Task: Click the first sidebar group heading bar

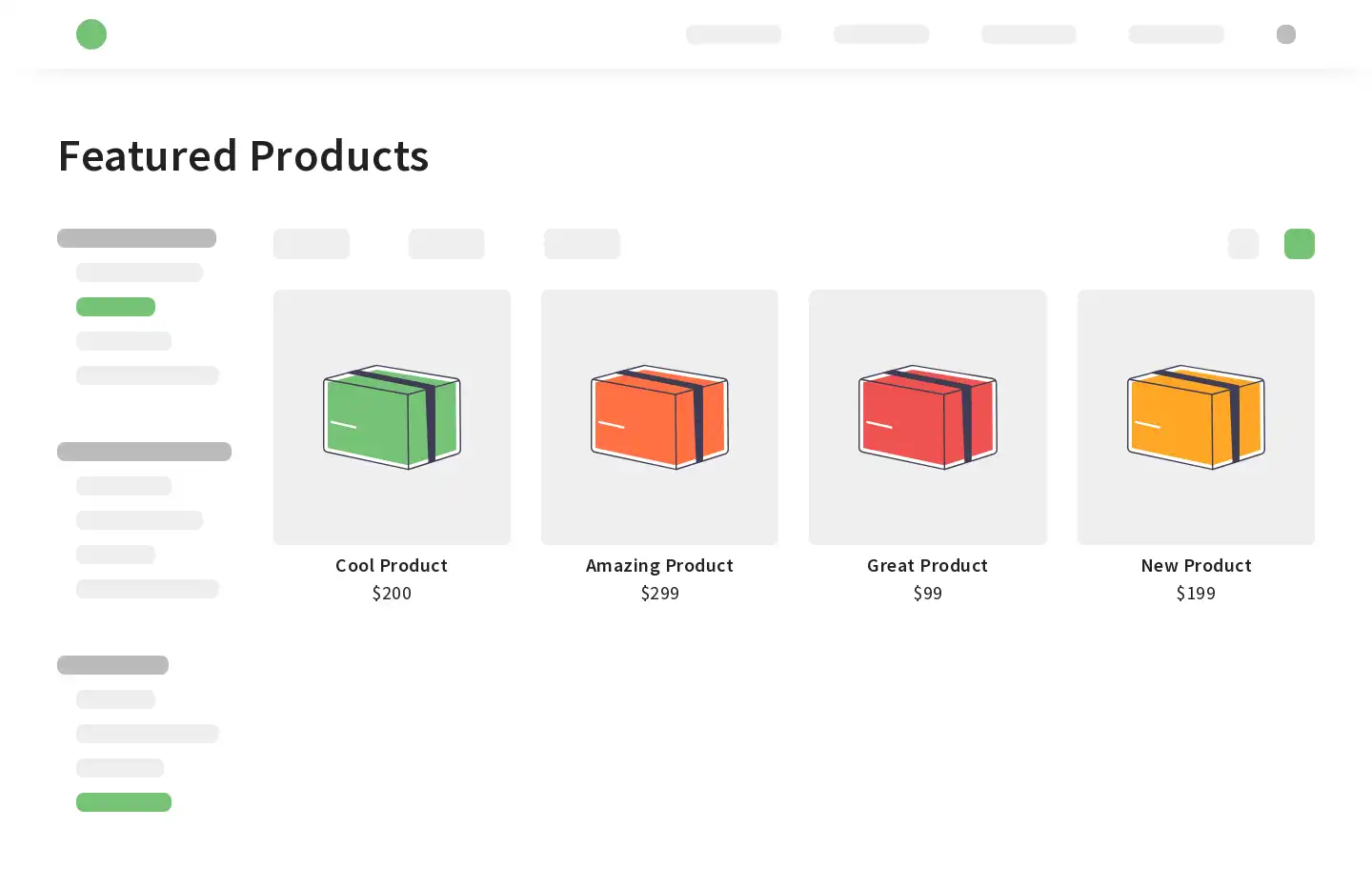Action: (x=136, y=238)
